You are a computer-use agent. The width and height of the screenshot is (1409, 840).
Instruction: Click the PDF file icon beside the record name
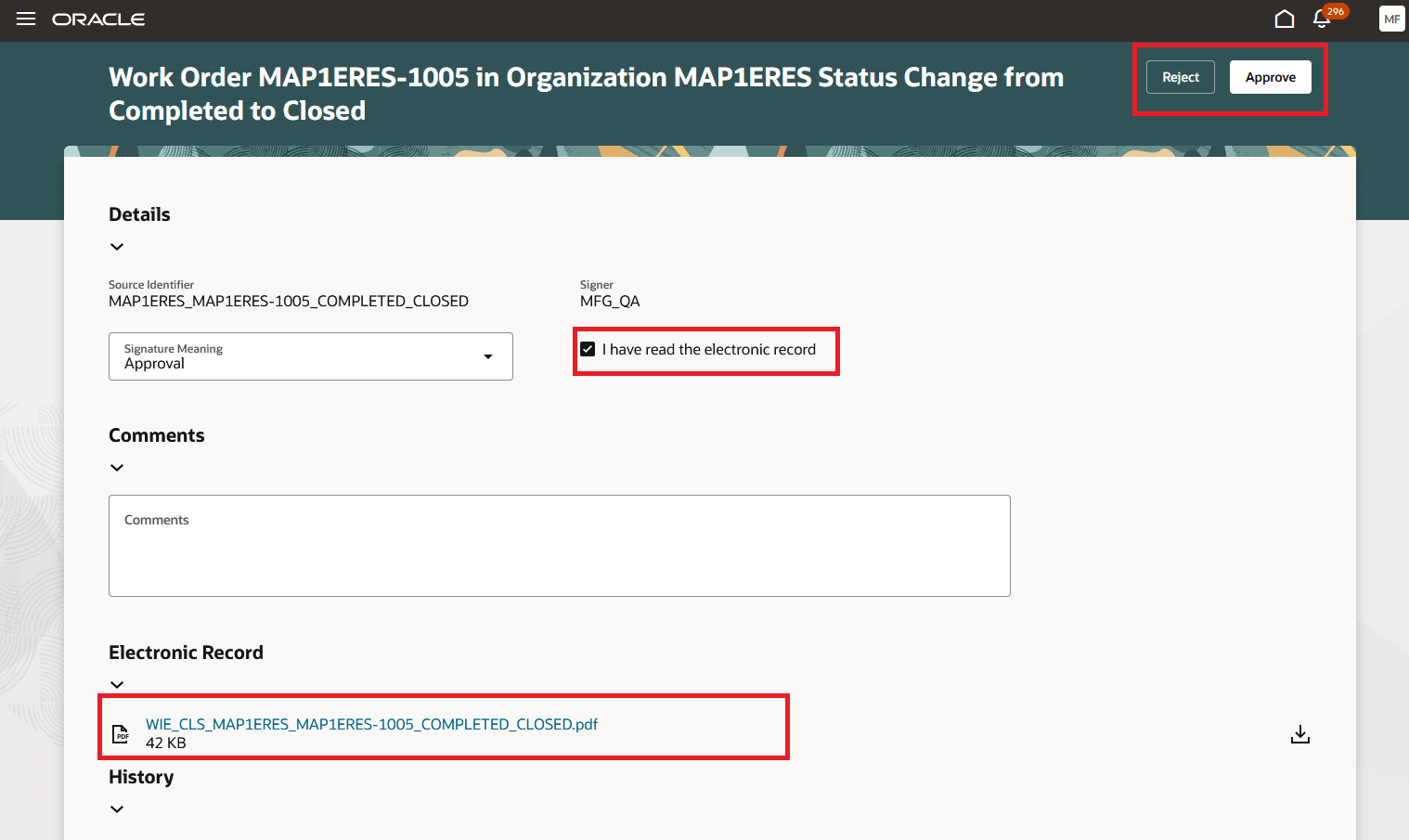pyautogui.click(x=120, y=733)
